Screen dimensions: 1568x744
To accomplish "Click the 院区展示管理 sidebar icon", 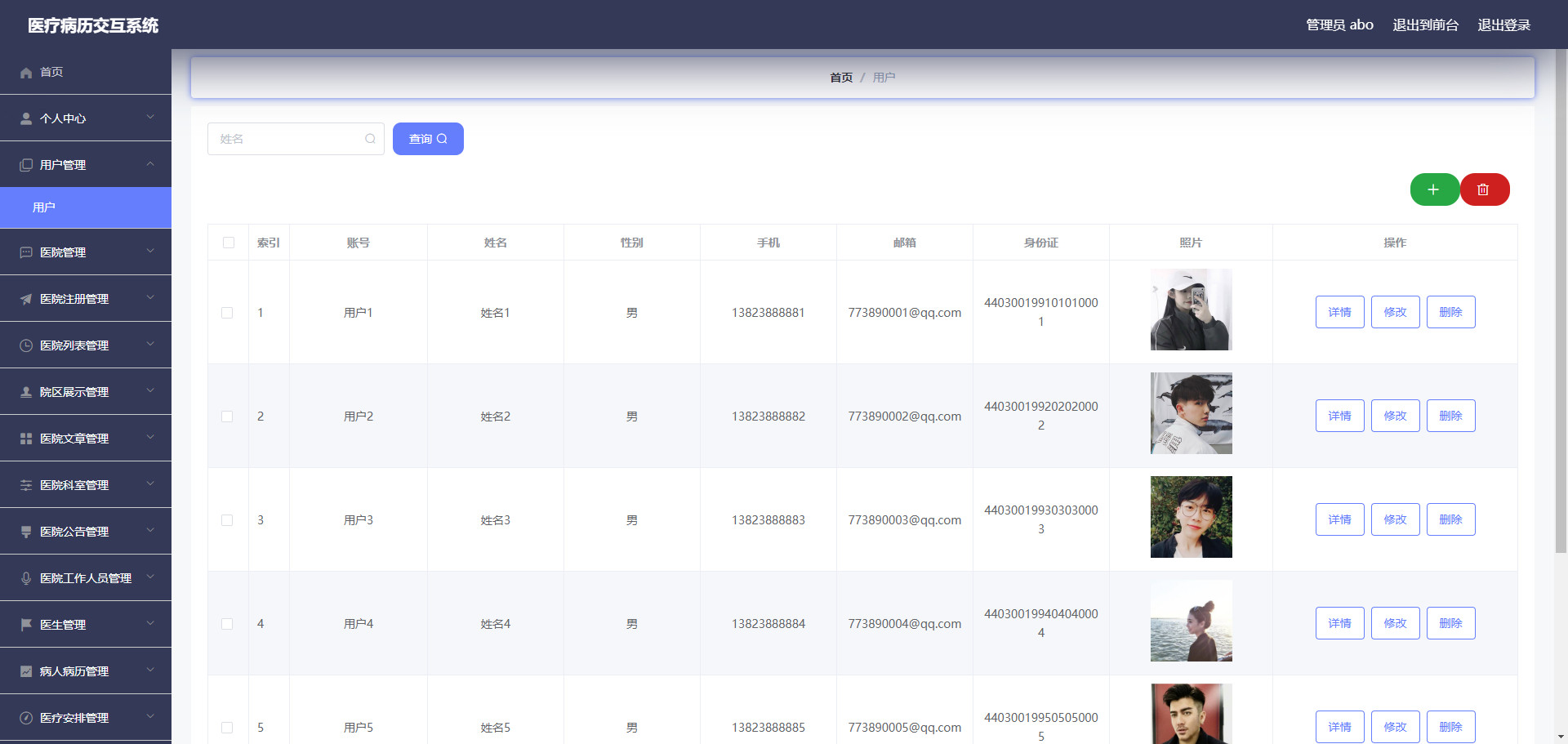I will point(26,393).
